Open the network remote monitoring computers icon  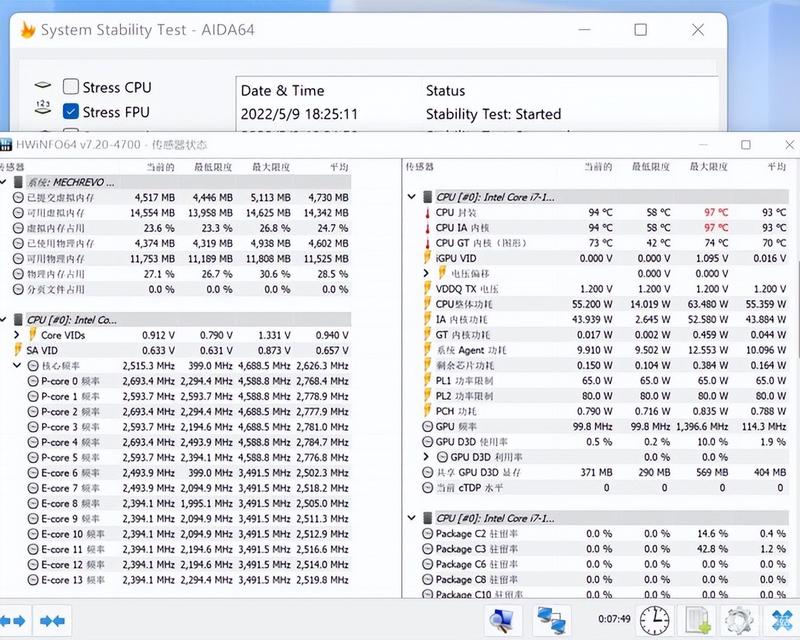pos(552,620)
